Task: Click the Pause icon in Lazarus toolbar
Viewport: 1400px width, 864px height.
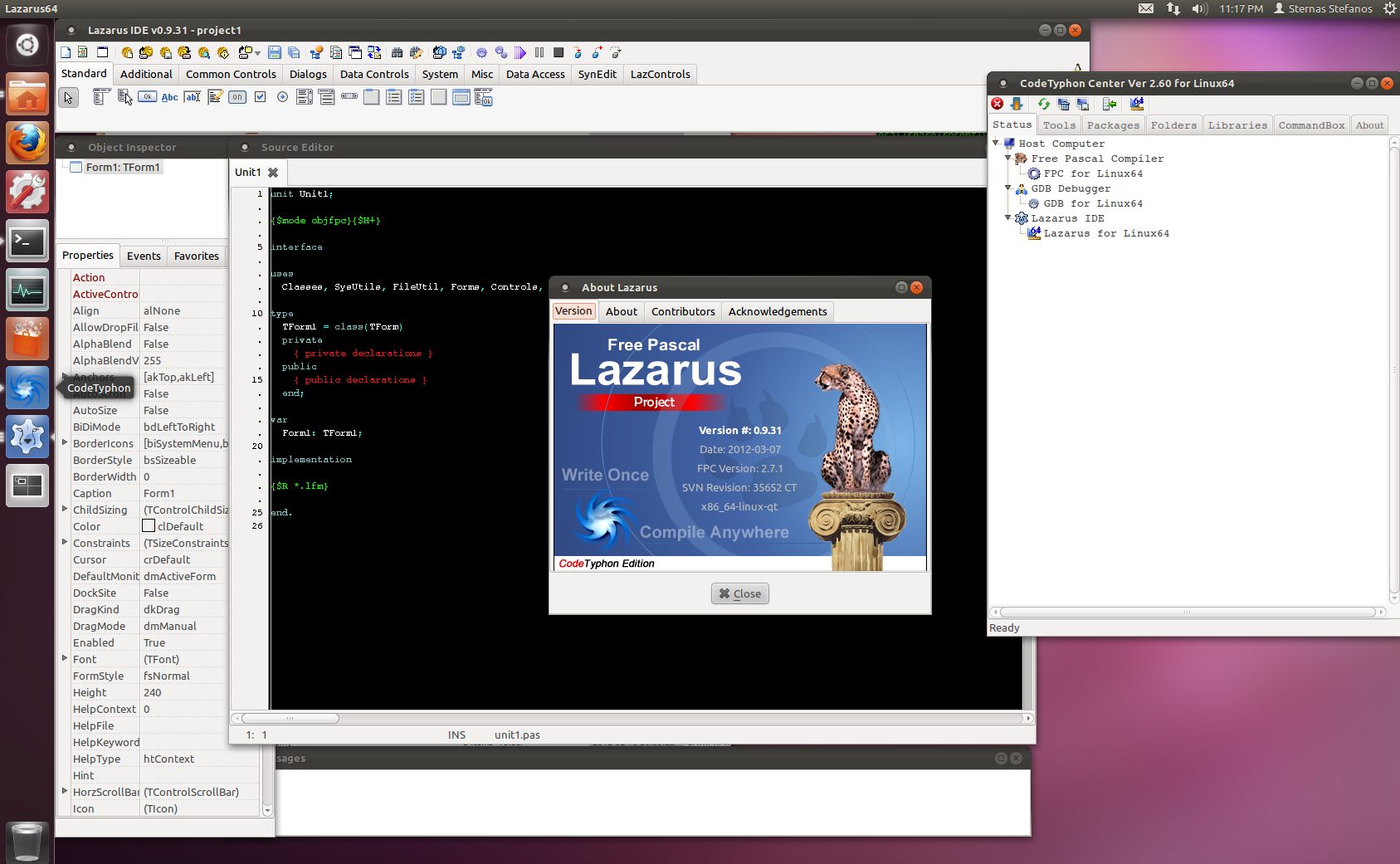Action: pyautogui.click(x=539, y=52)
